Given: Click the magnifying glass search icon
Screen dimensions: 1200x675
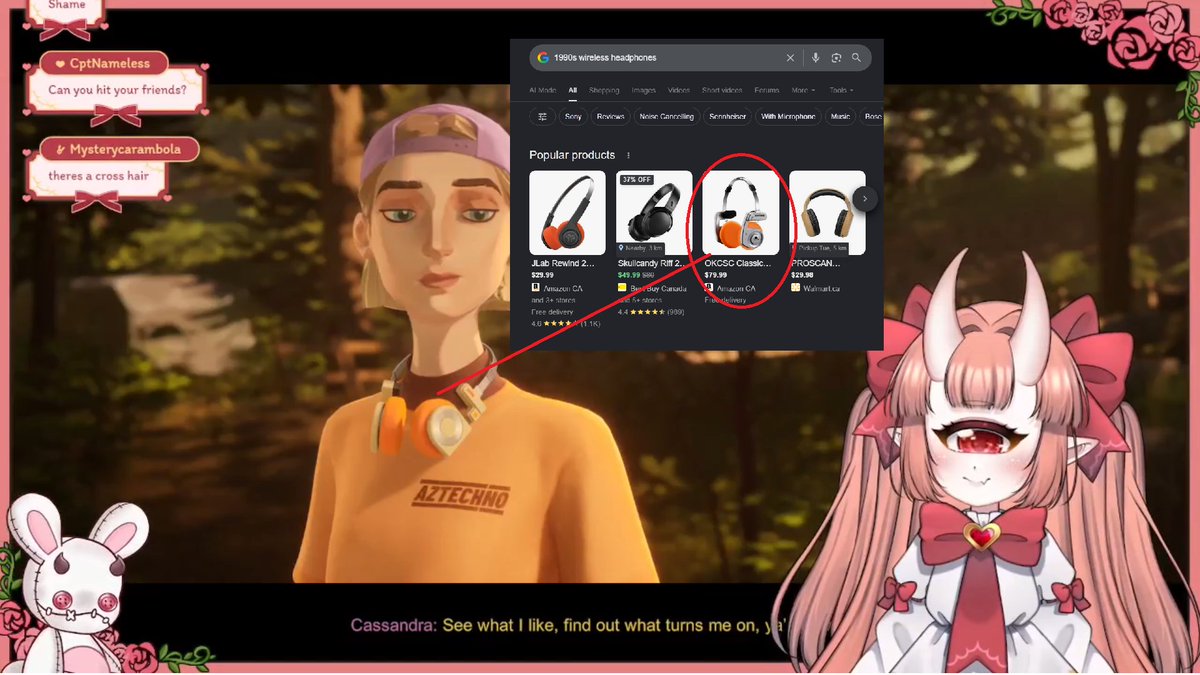Looking at the screenshot, I should (x=856, y=58).
